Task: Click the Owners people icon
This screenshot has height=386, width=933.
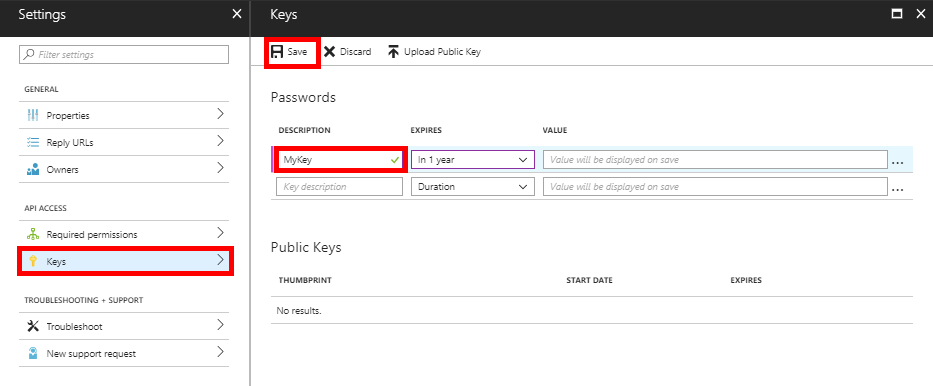Action: point(33,170)
